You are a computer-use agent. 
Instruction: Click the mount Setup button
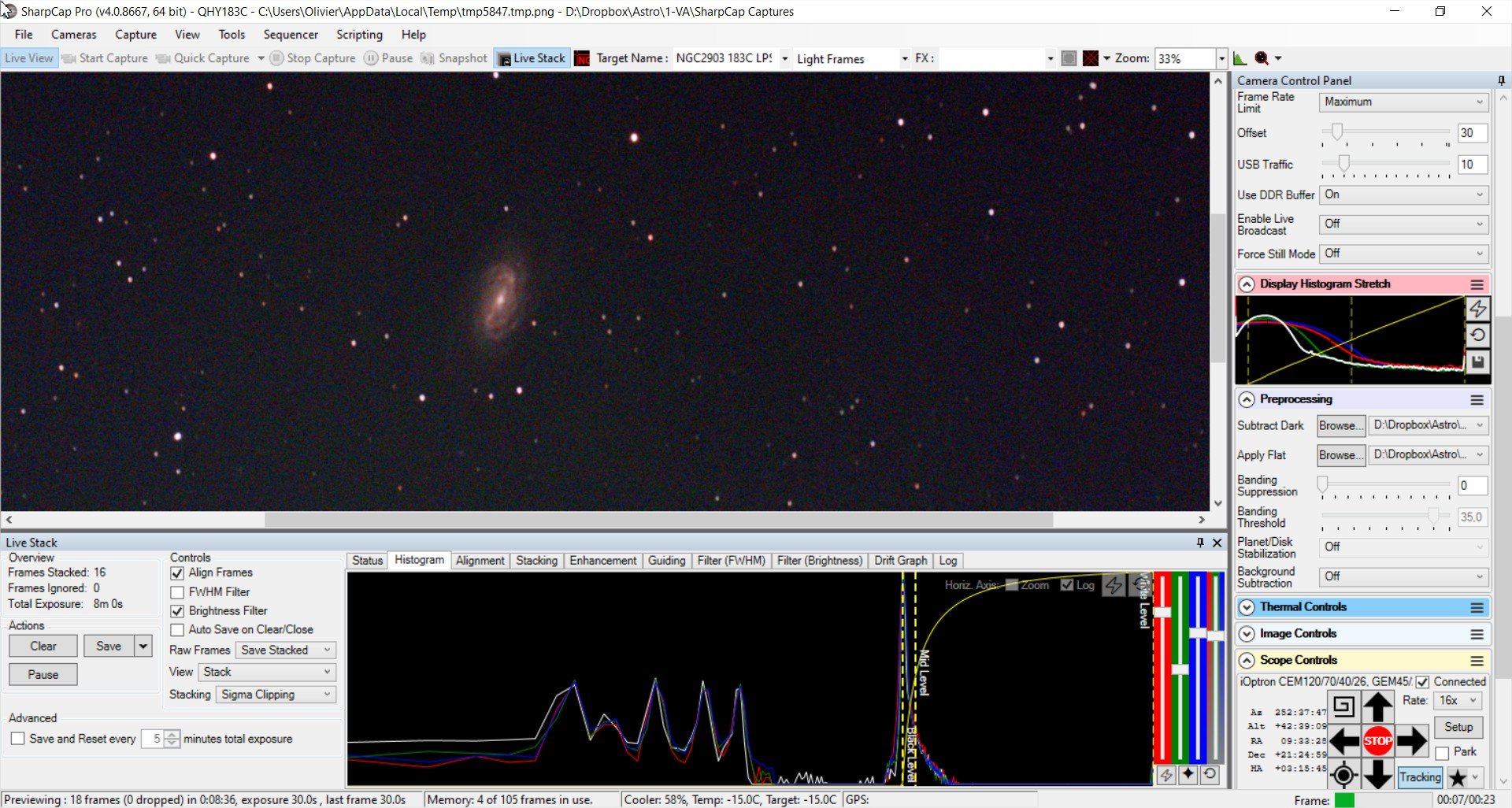[x=1458, y=727]
